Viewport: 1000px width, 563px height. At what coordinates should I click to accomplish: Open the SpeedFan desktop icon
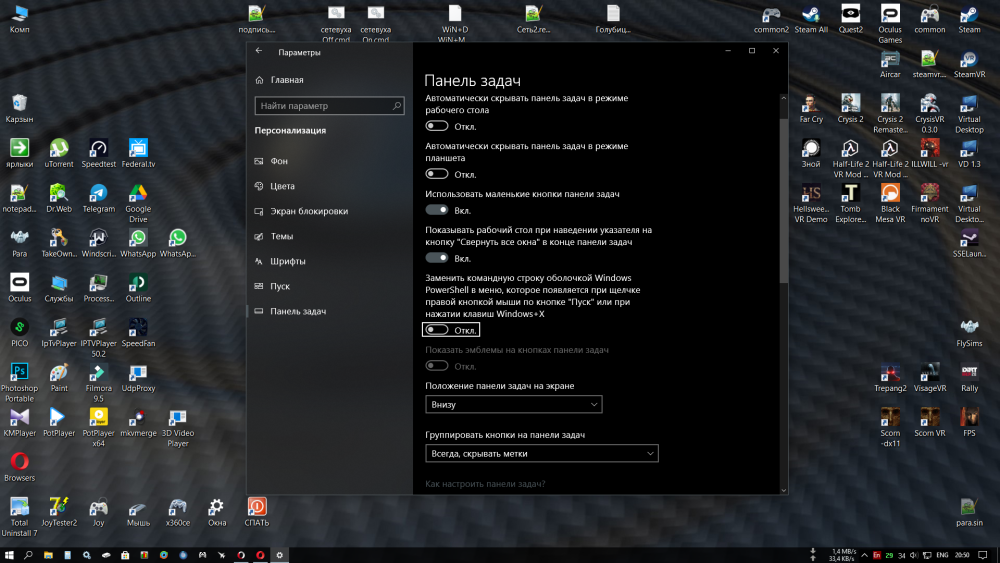coord(138,327)
